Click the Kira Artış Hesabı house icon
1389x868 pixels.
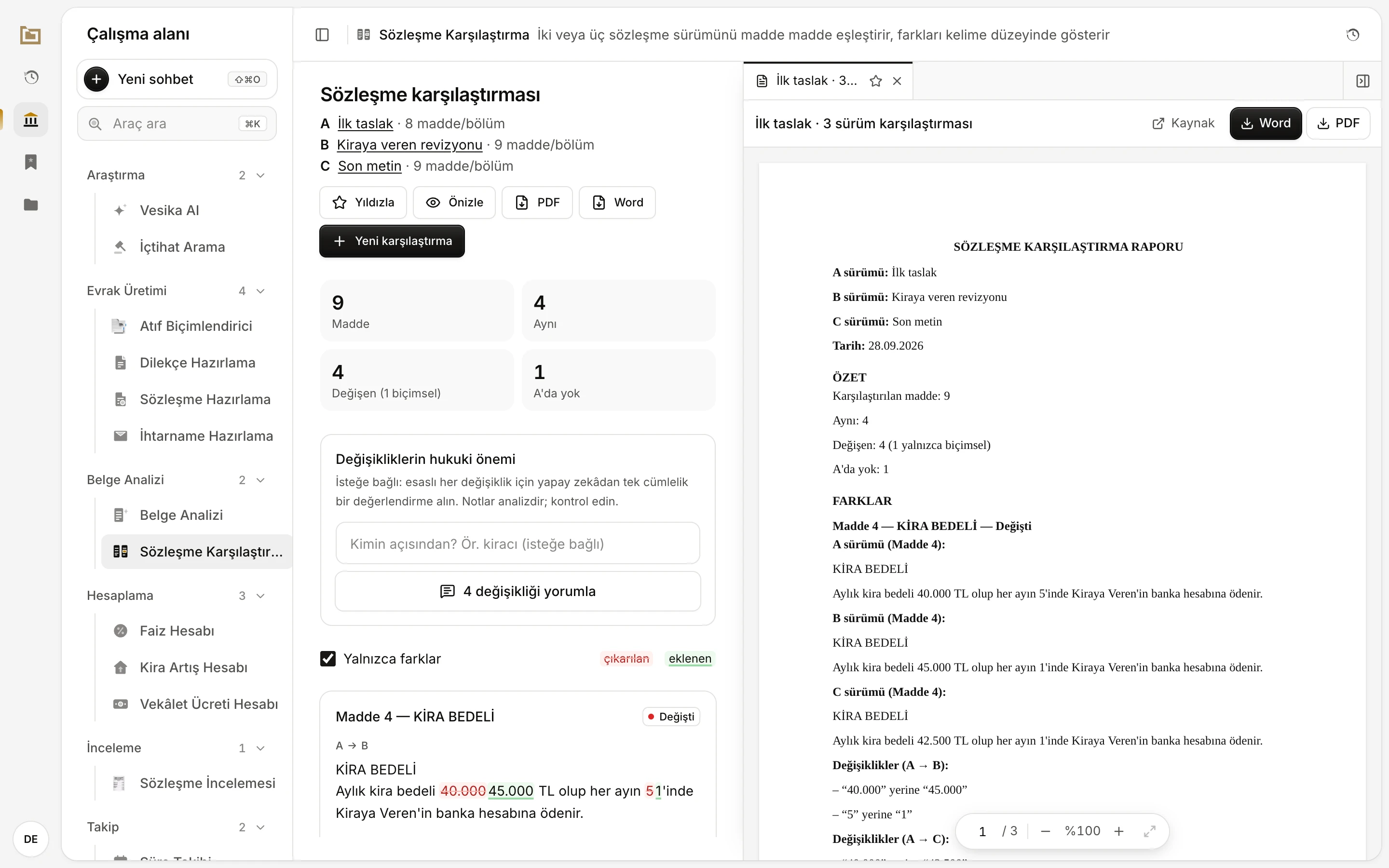pyautogui.click(x=121, y=667)
